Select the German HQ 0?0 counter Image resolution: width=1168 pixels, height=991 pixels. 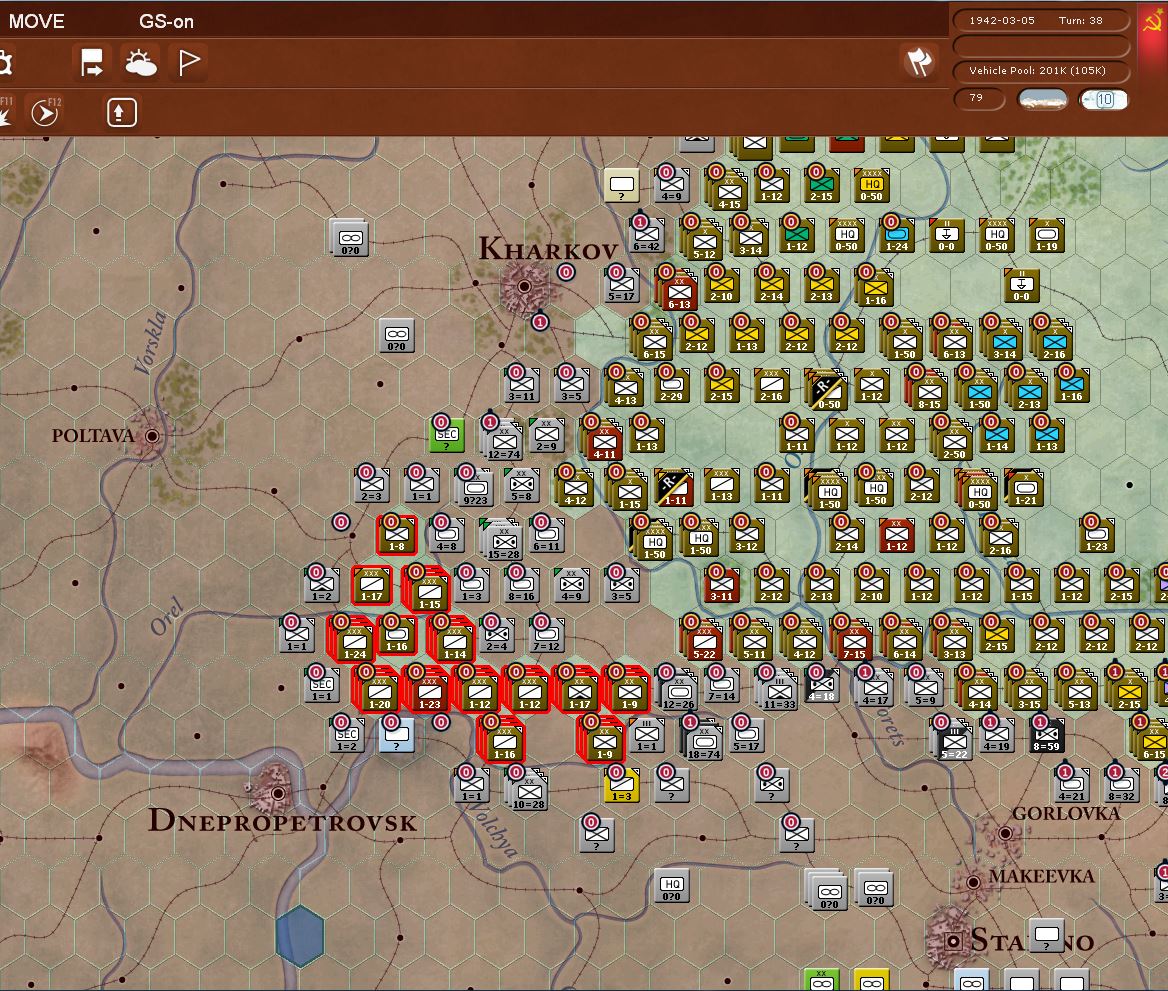pos(671,885)
